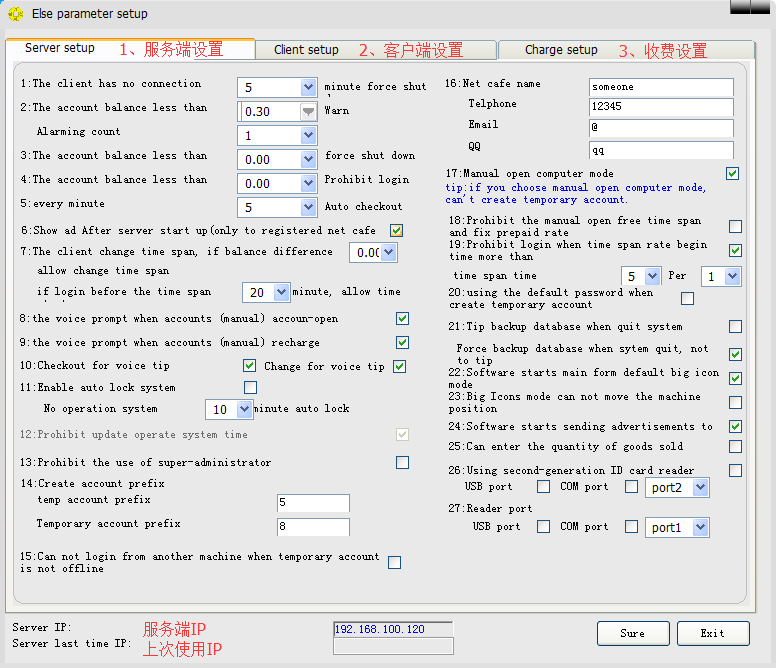Check USB port for Reader port
This screenshot has width=776, height=668.
pyautogui.click(x=543, y=527)
